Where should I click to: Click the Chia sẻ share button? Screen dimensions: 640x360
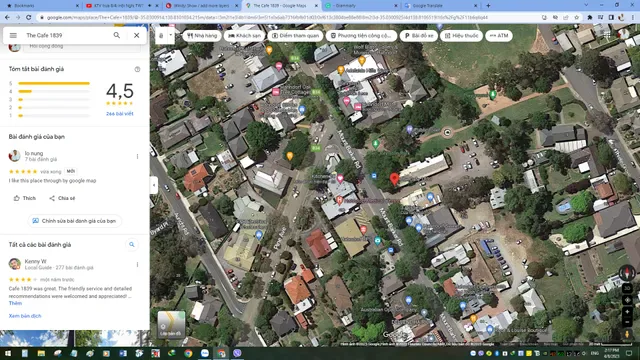(62, 198)
